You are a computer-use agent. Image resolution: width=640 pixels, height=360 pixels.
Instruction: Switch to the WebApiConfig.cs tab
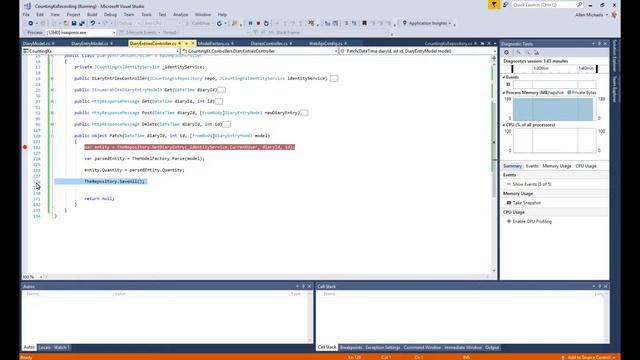(x=325, y=43)
